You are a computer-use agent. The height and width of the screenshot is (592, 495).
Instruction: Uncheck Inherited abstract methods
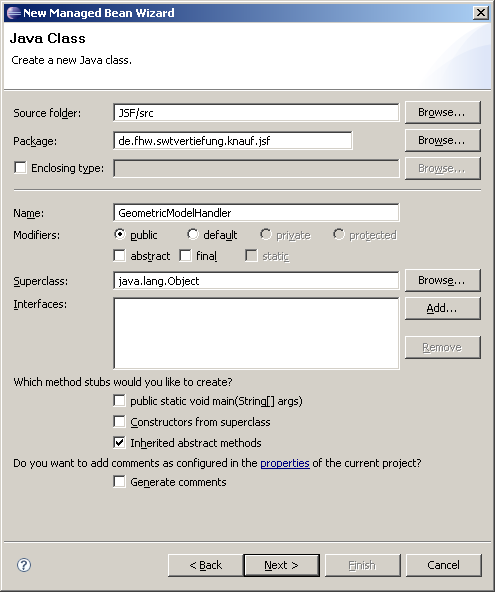[x=119, y=442]
